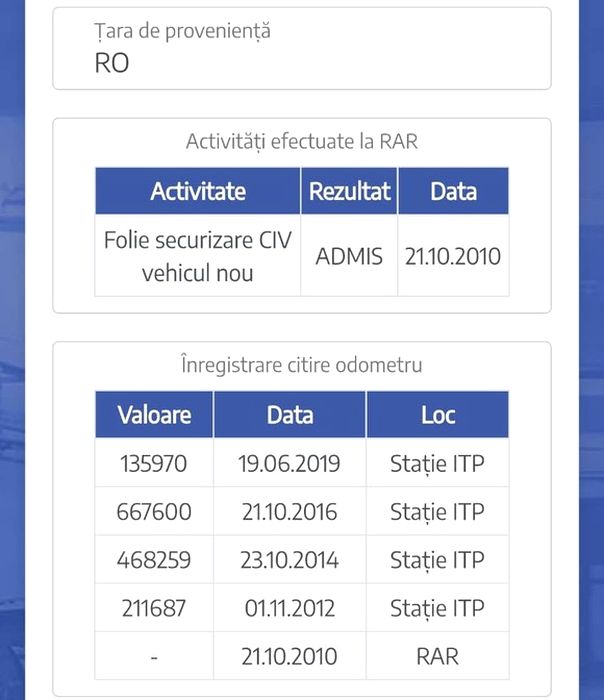Click the odometer value 211687
The width and height of the screenshot is (604, 700).
tap(154, 608)
